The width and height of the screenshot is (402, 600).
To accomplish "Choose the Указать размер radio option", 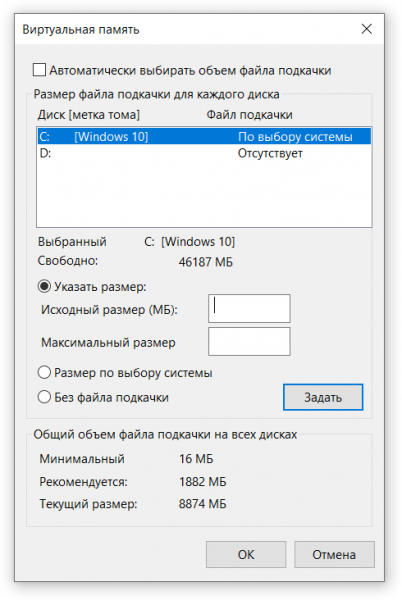I will click(x=44, y=286).
